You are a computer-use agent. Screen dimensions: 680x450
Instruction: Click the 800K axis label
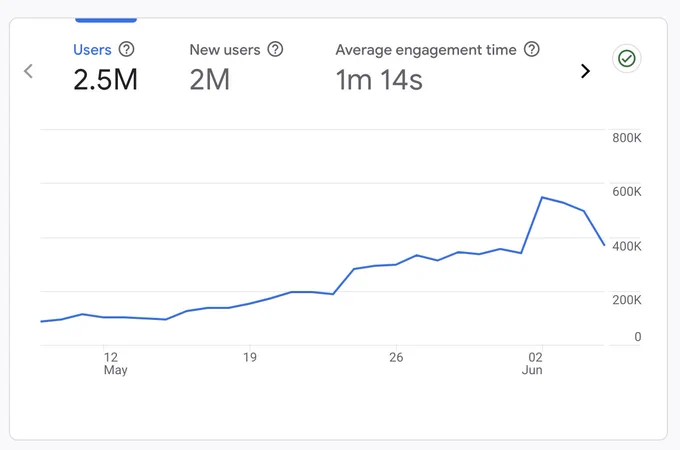(627, 138)
